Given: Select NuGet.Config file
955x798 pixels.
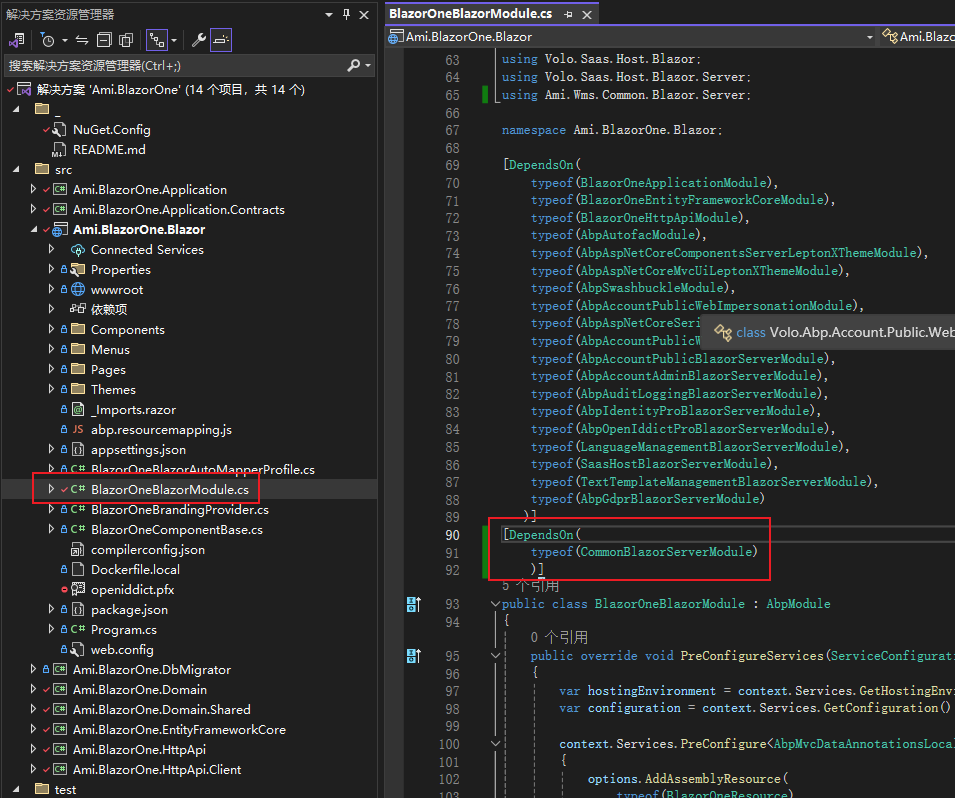Looking at the screenshot, I should coord(111,130).
